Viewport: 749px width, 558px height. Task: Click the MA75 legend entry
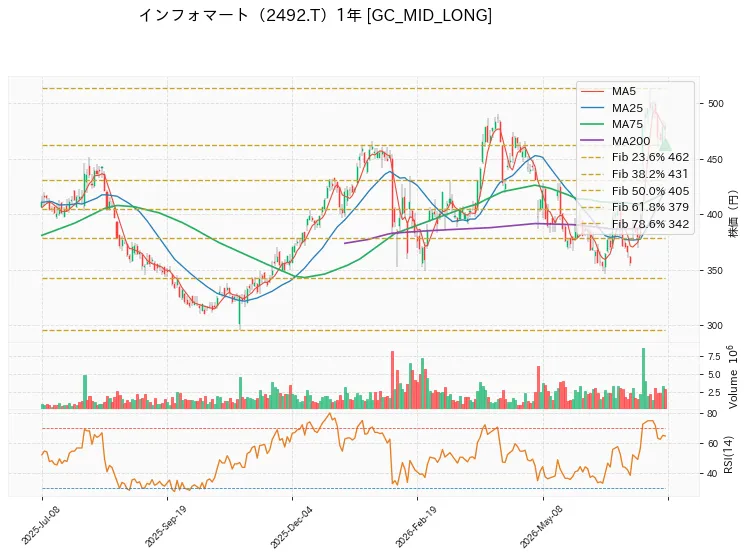(612, 124)
